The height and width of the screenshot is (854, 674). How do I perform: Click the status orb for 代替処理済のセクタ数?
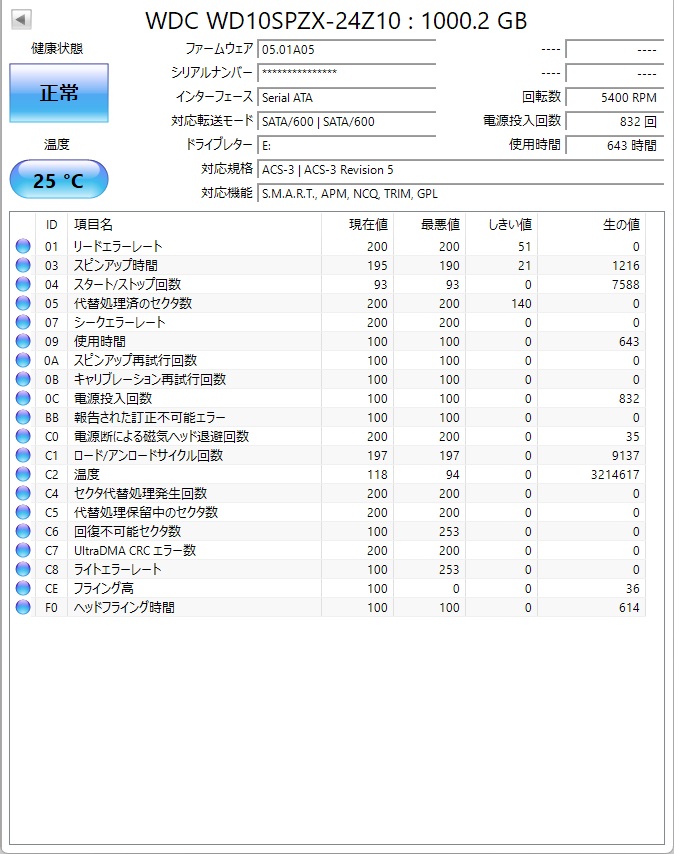[x=23, y=303]
